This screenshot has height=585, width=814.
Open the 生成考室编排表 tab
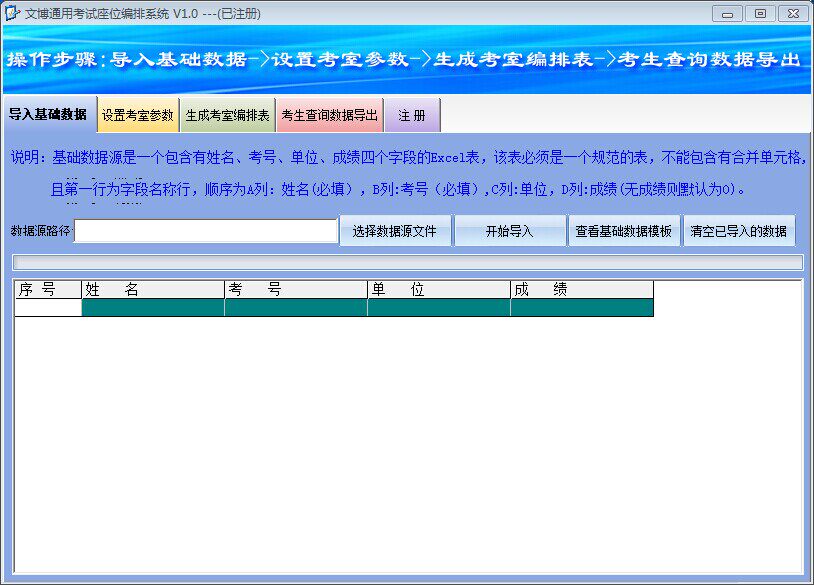[227, 115]
